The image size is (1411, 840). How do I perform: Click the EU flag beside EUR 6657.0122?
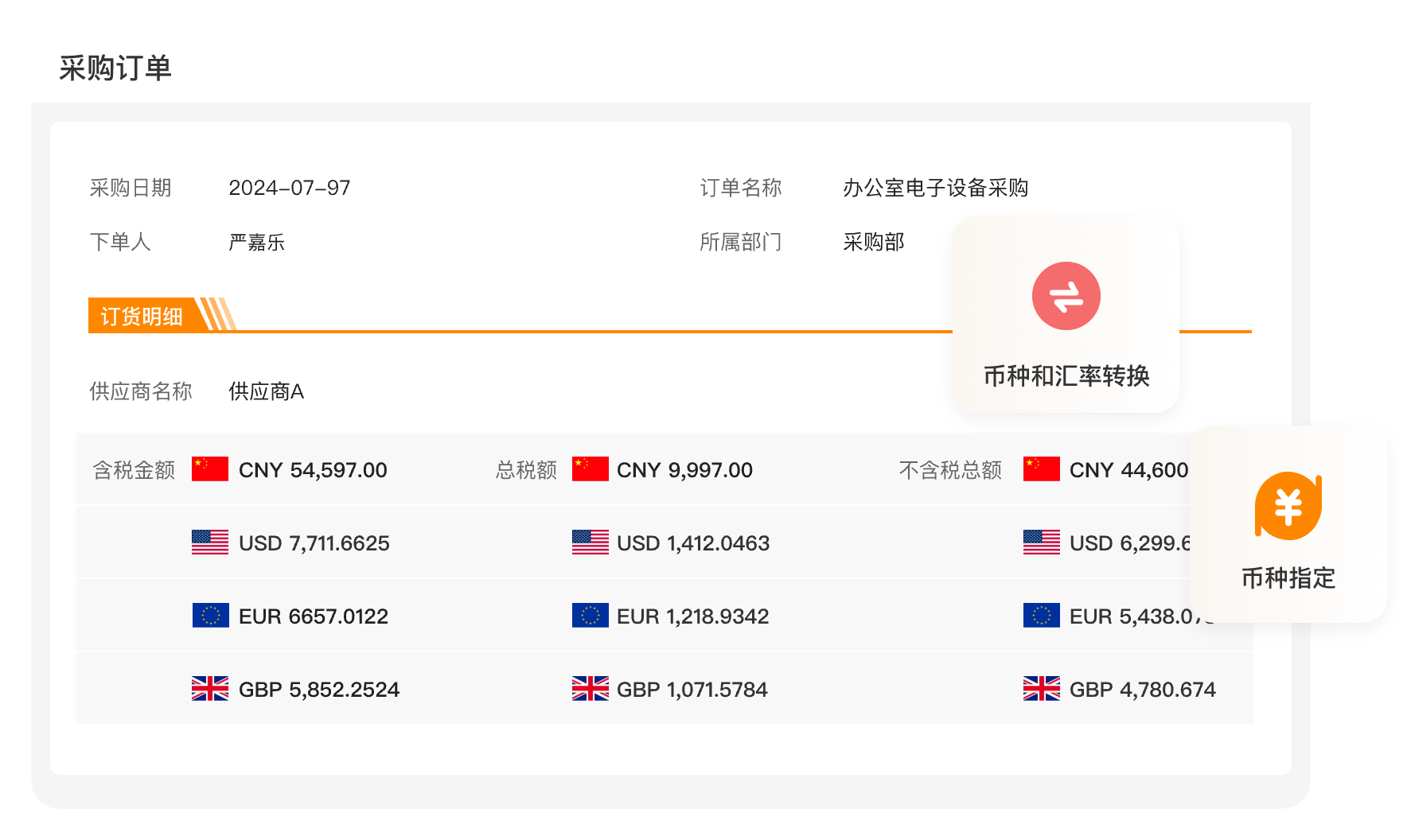point(210,616)
